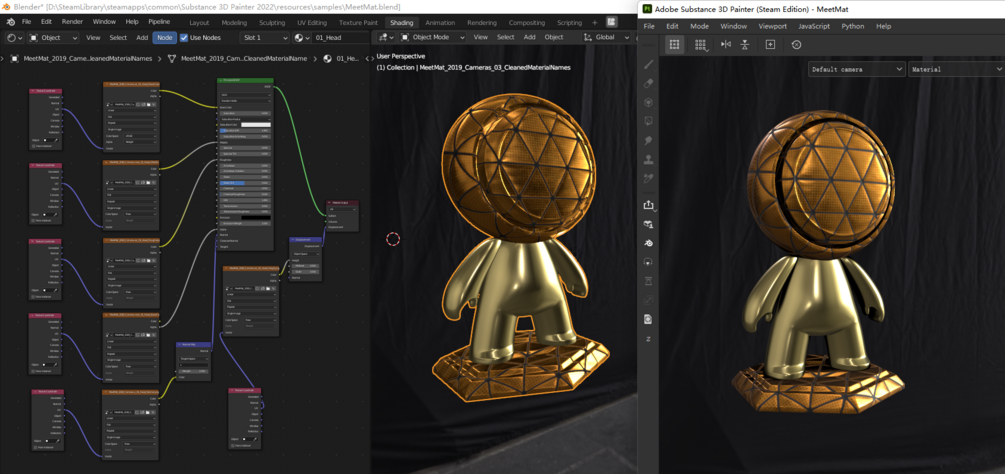
Task: Click the white Subsurface Color swatch on Principled BSDF
Action: point(256,124)
